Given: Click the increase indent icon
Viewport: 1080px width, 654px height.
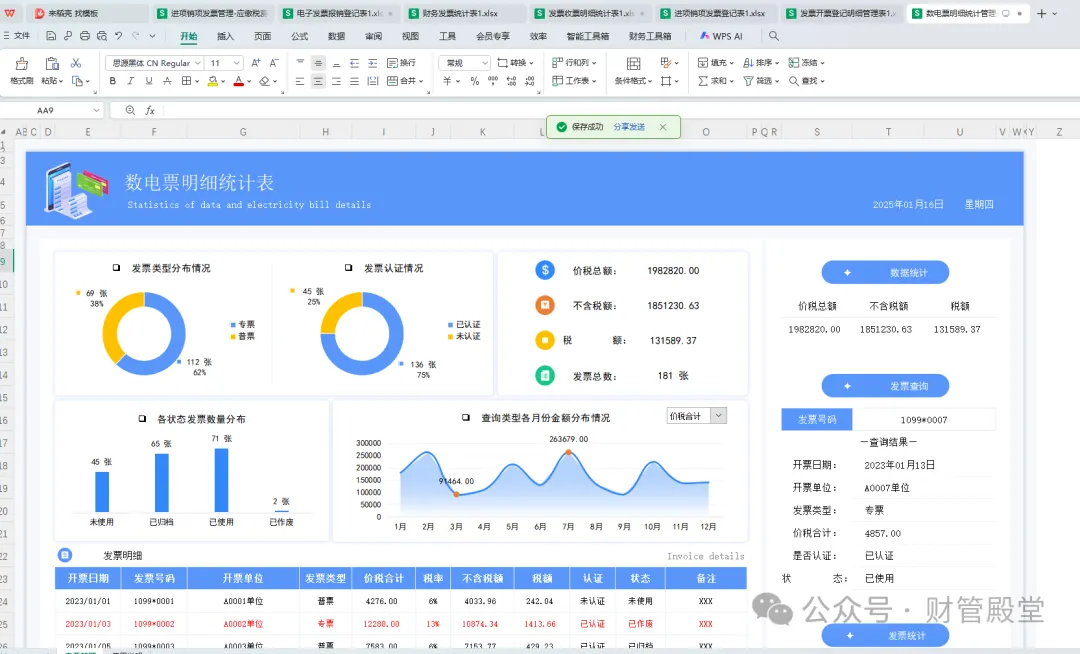Looking at the screenshot, I should click(373, 63).
